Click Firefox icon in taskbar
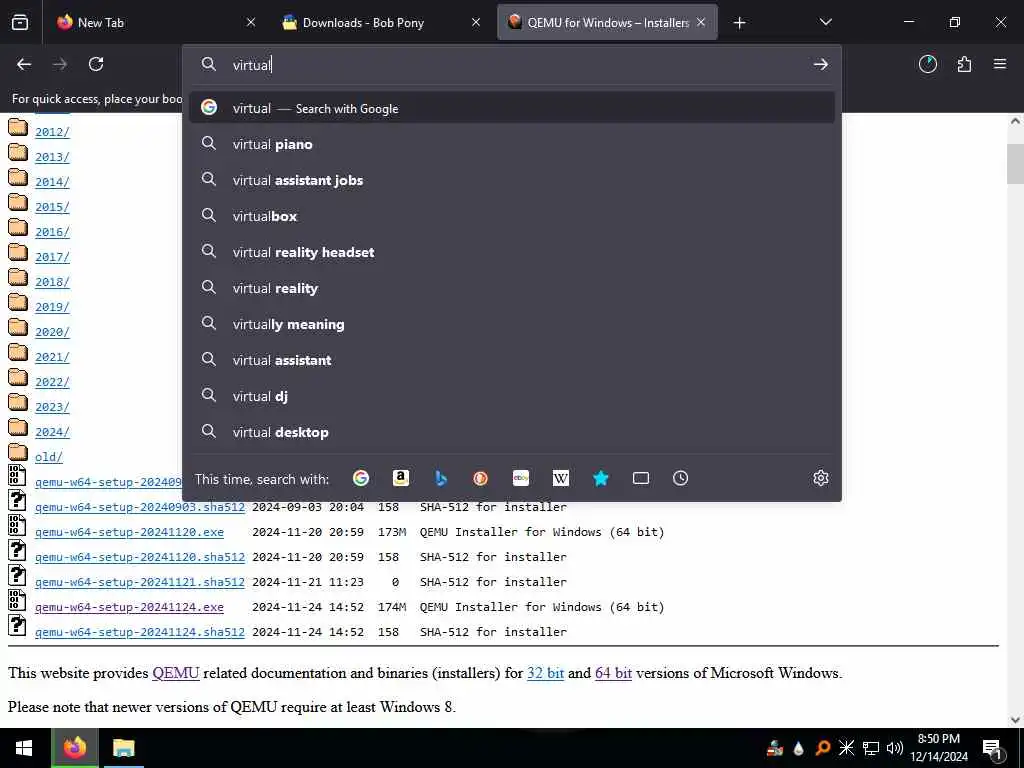 coord(74,748)
